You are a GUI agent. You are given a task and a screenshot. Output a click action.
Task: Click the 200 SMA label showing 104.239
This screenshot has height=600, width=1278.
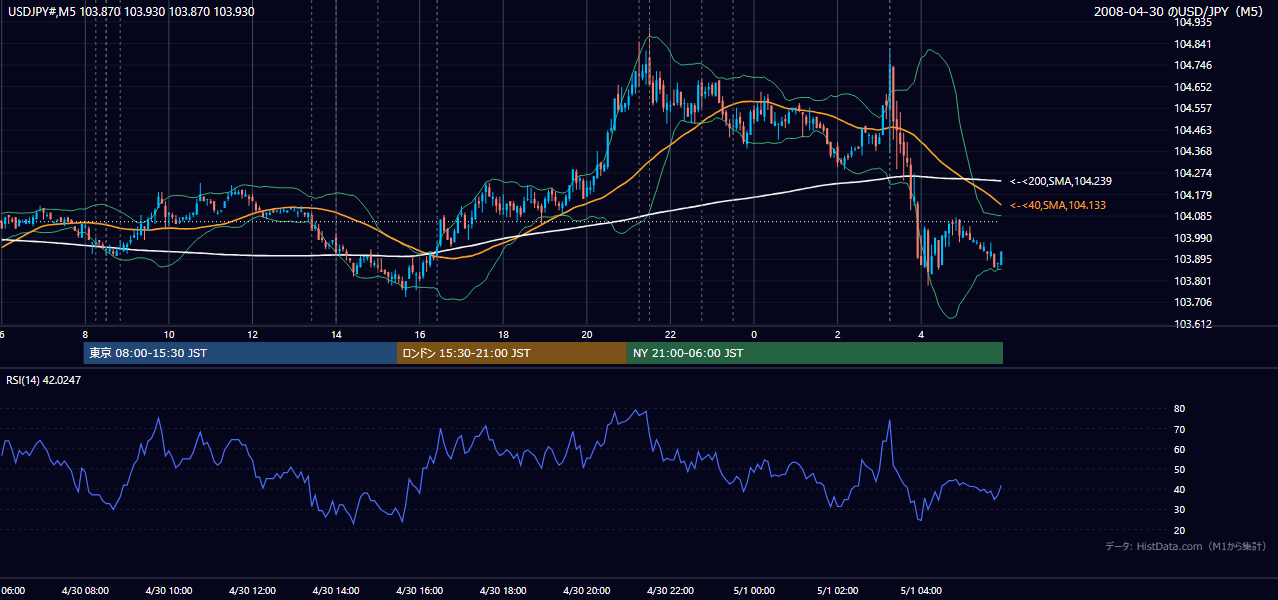pos(1061,182)
